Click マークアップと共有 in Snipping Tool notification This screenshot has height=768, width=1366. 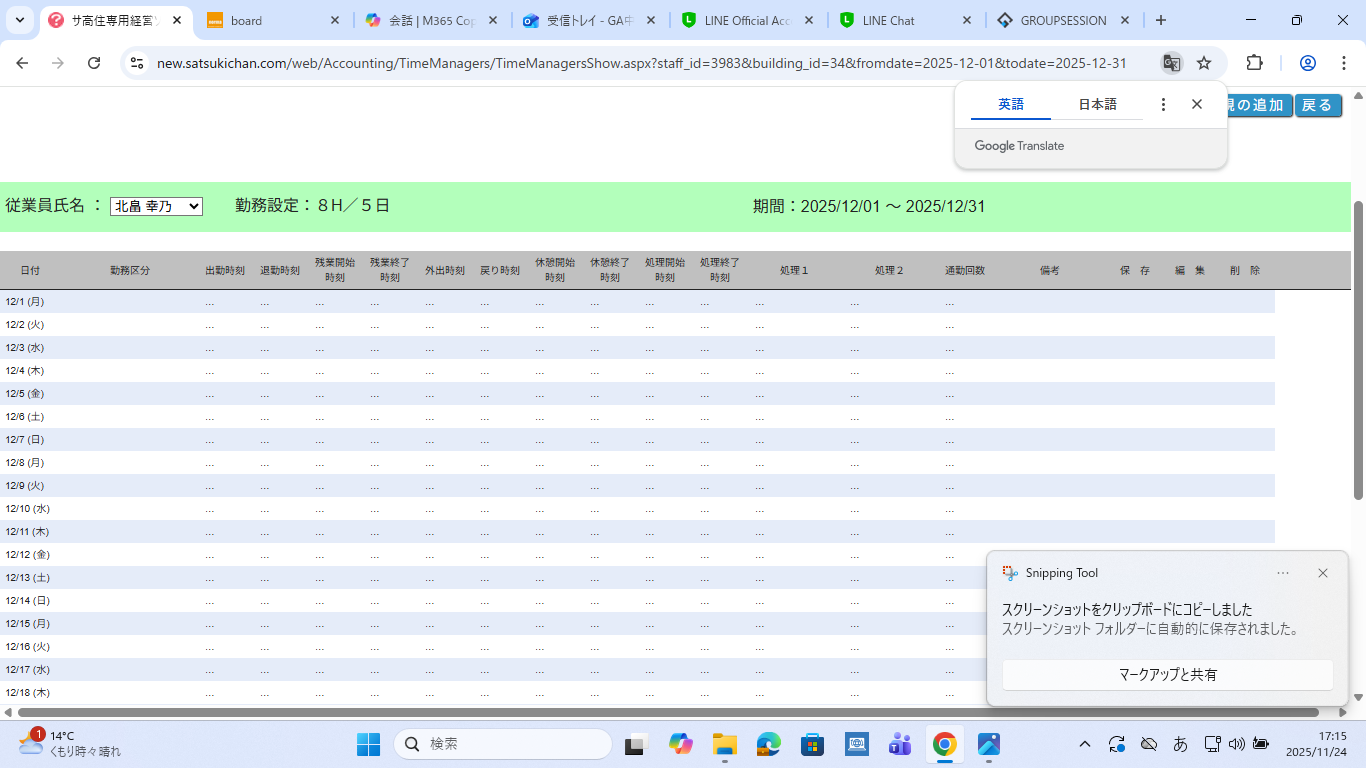click(1167, 675)
